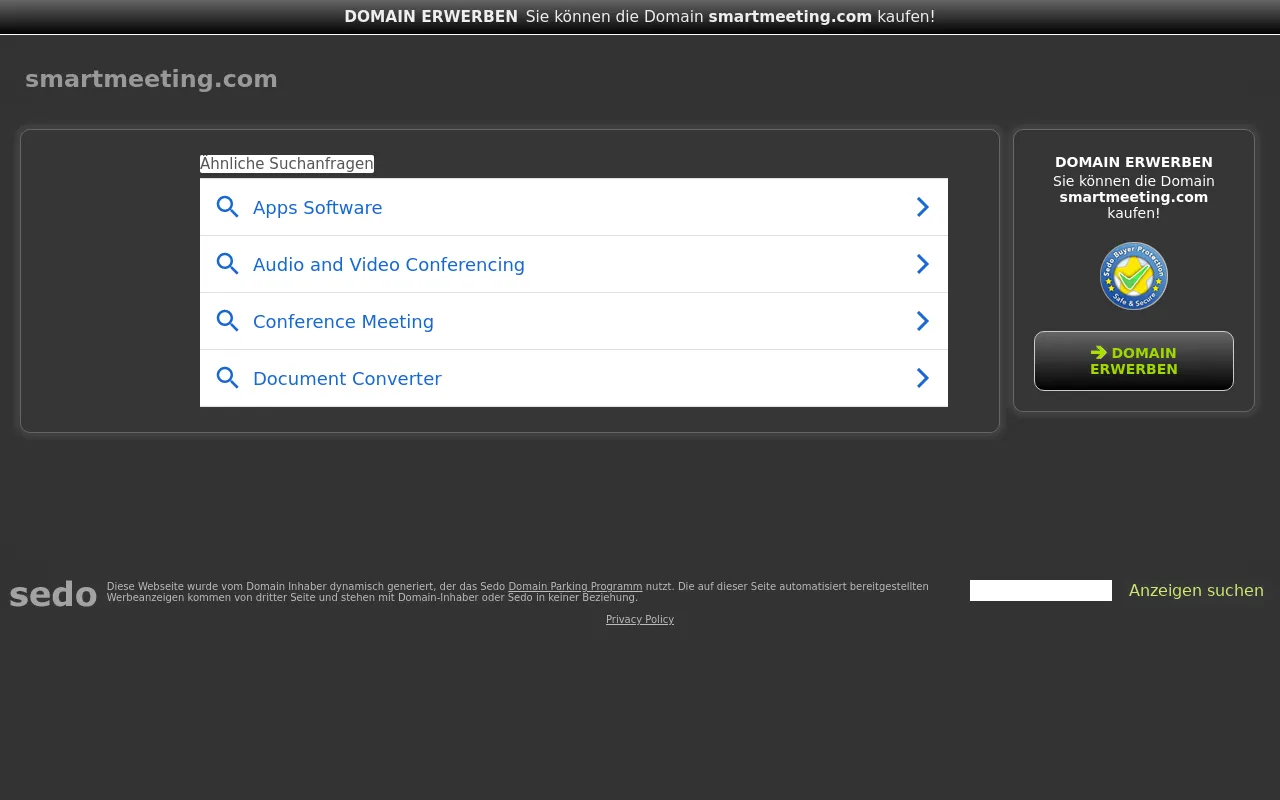Click the Sedo Buyer Protection badge
The height and width of the screenshot is (800, 1280).
(1134, 276)
